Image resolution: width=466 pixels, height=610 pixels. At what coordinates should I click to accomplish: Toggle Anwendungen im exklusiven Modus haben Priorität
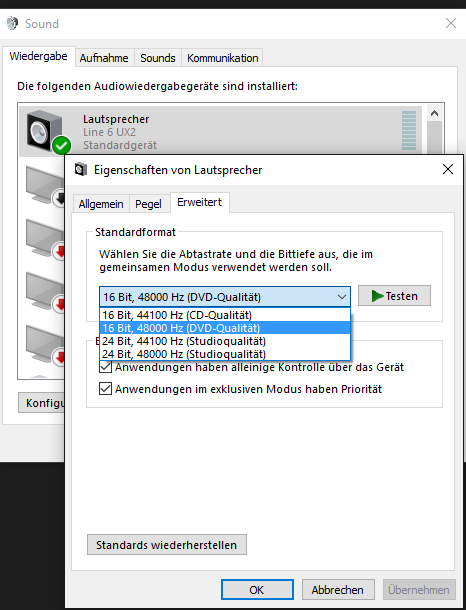[x=105, y=389]
